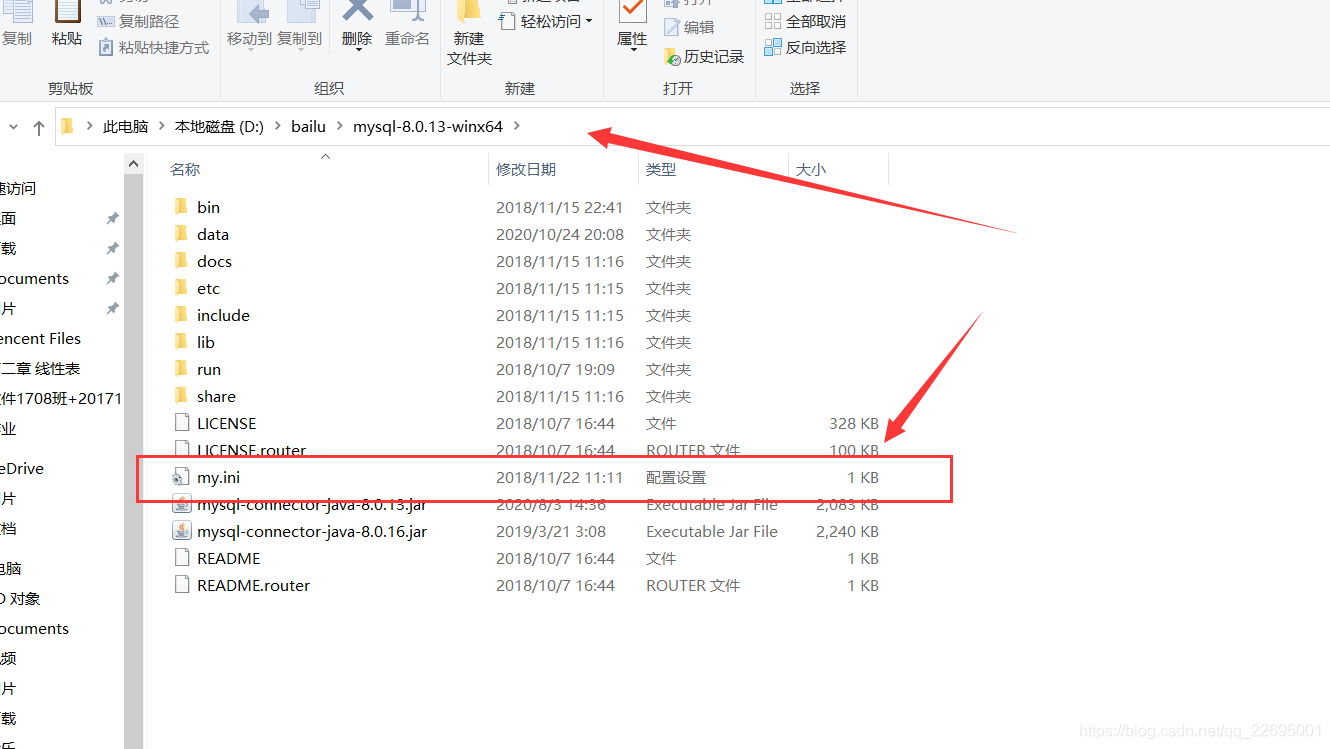Expand the chevron after 此电脑 breadcrumb

point(161,127)
